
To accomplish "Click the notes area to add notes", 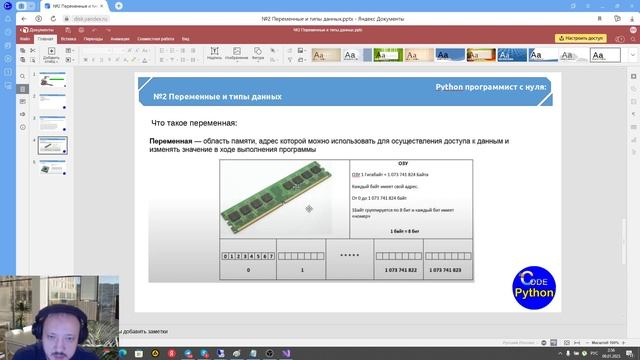I will coord(144,331).
